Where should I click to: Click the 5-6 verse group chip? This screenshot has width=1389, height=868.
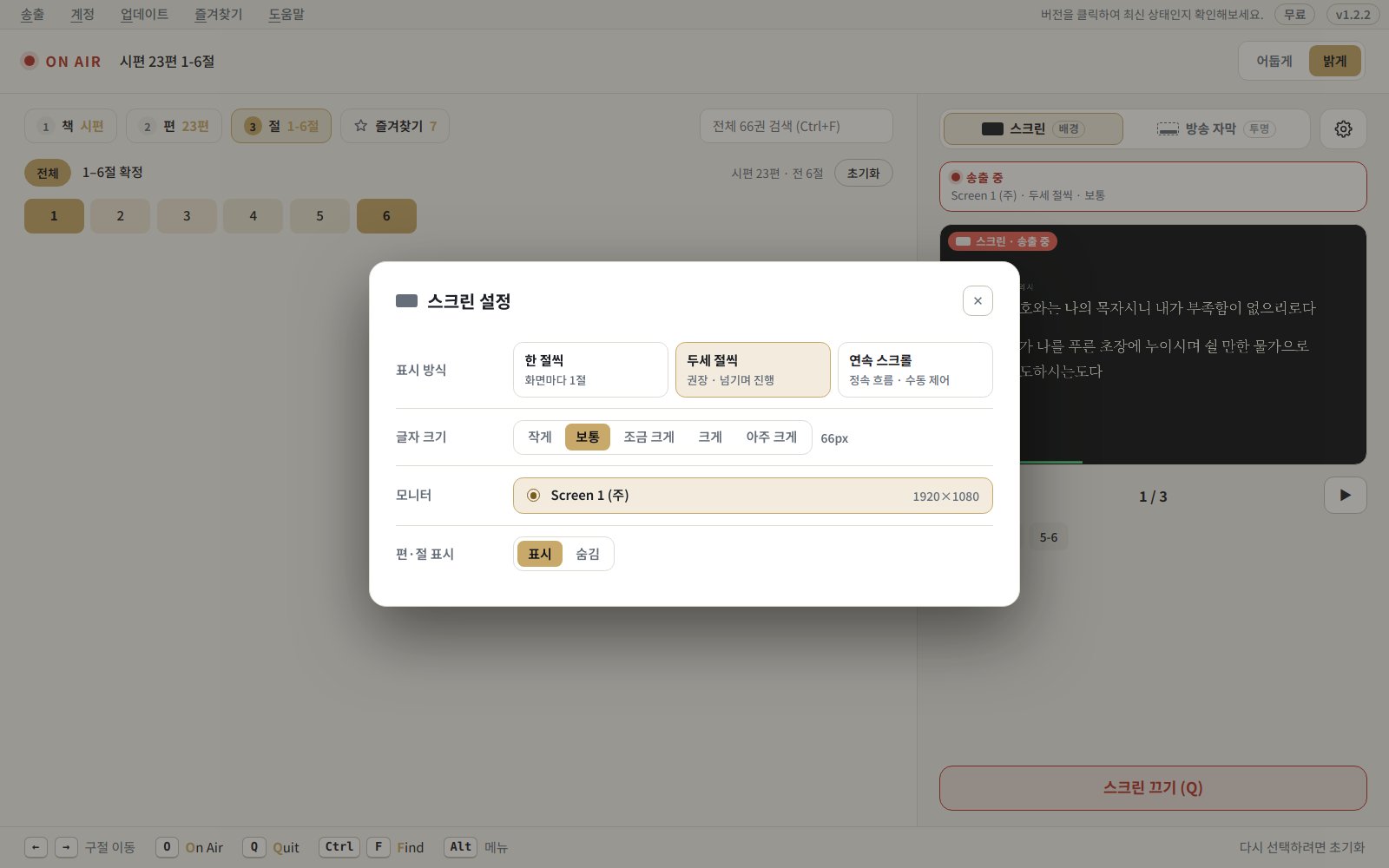[1049, 537]
